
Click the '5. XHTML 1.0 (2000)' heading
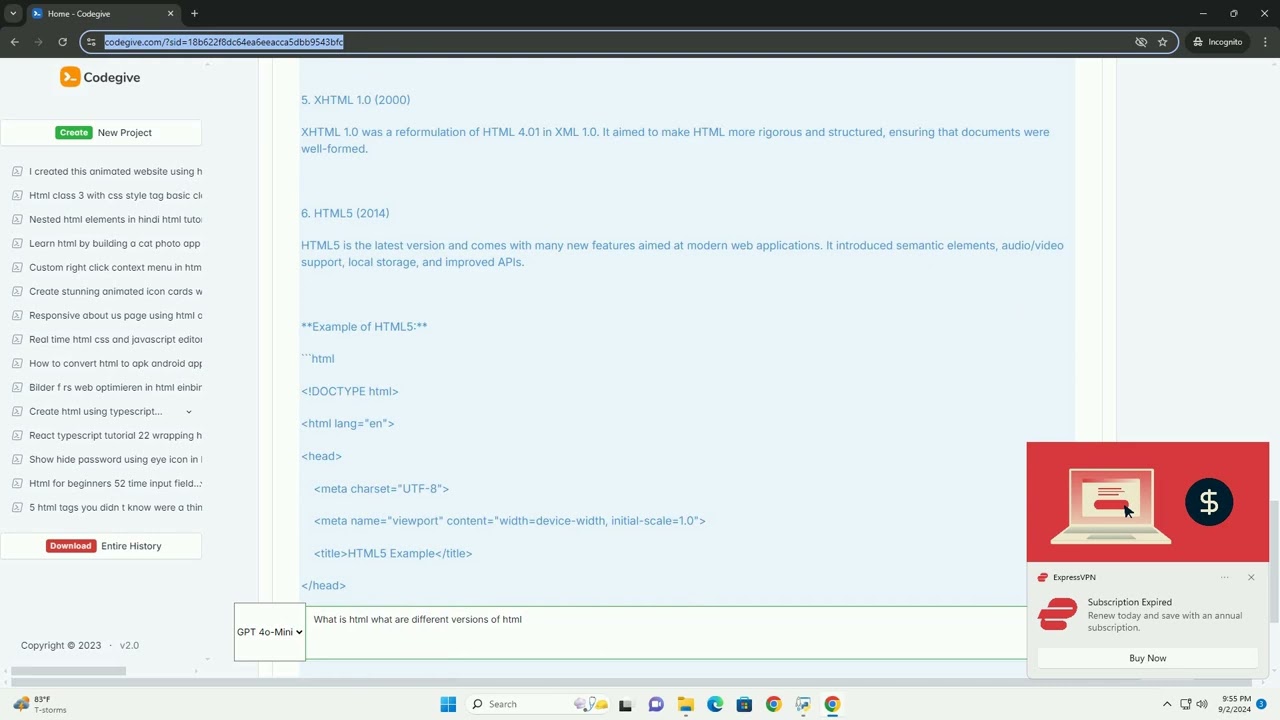coord(356,100)
